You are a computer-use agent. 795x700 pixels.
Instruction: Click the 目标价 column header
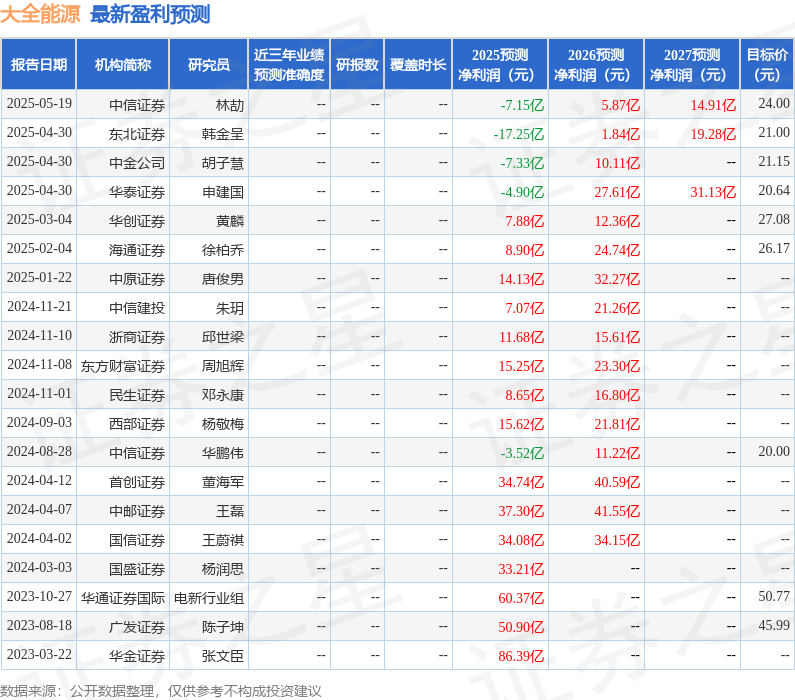click(x=767, y=64)
